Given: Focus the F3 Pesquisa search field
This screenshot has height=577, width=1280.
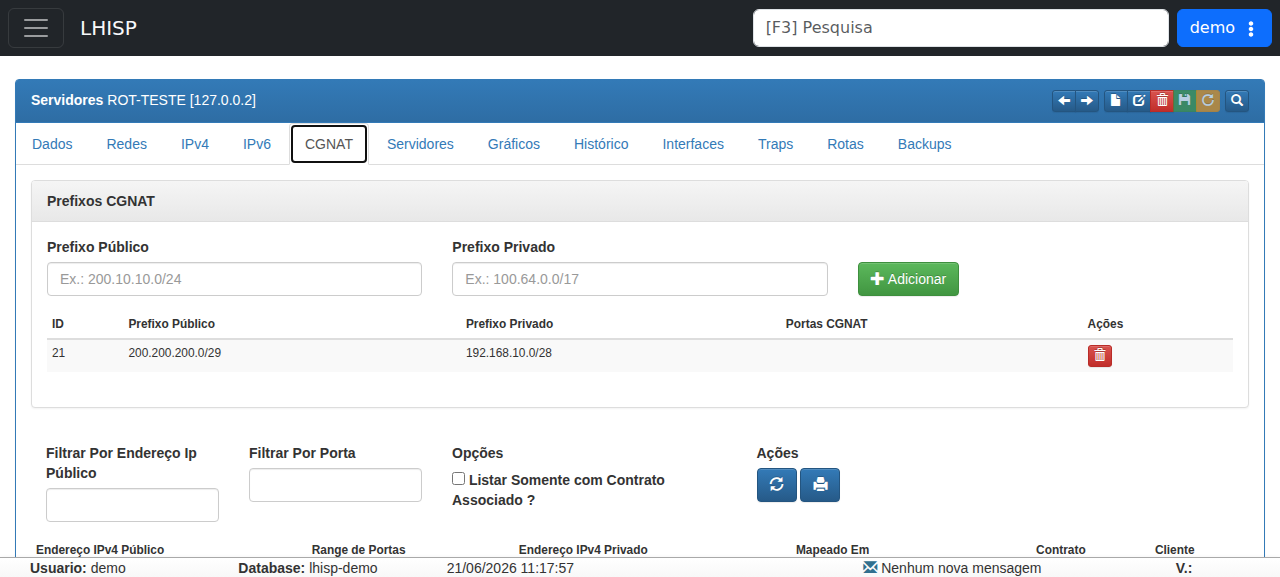Looking at the screenshot, I should coord(961,28).
